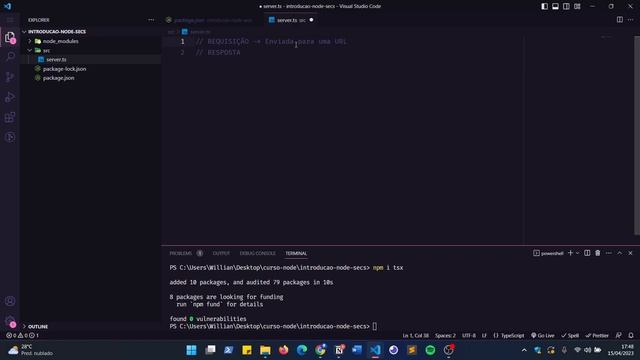Click the VS Code logo in title bar
The image size is (640, 360).
coord(8,6)
